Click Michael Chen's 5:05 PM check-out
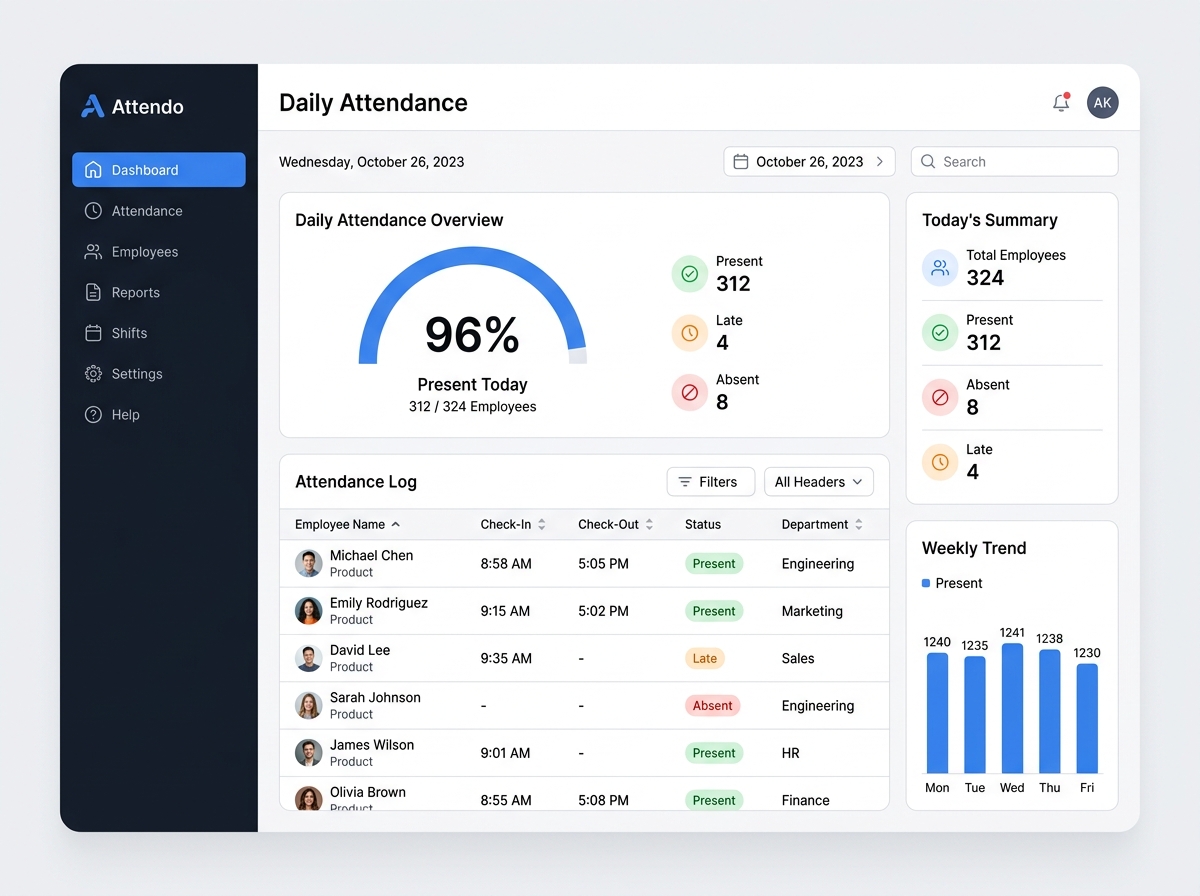Screen dimensions: 1200x896 click(603, 564)
